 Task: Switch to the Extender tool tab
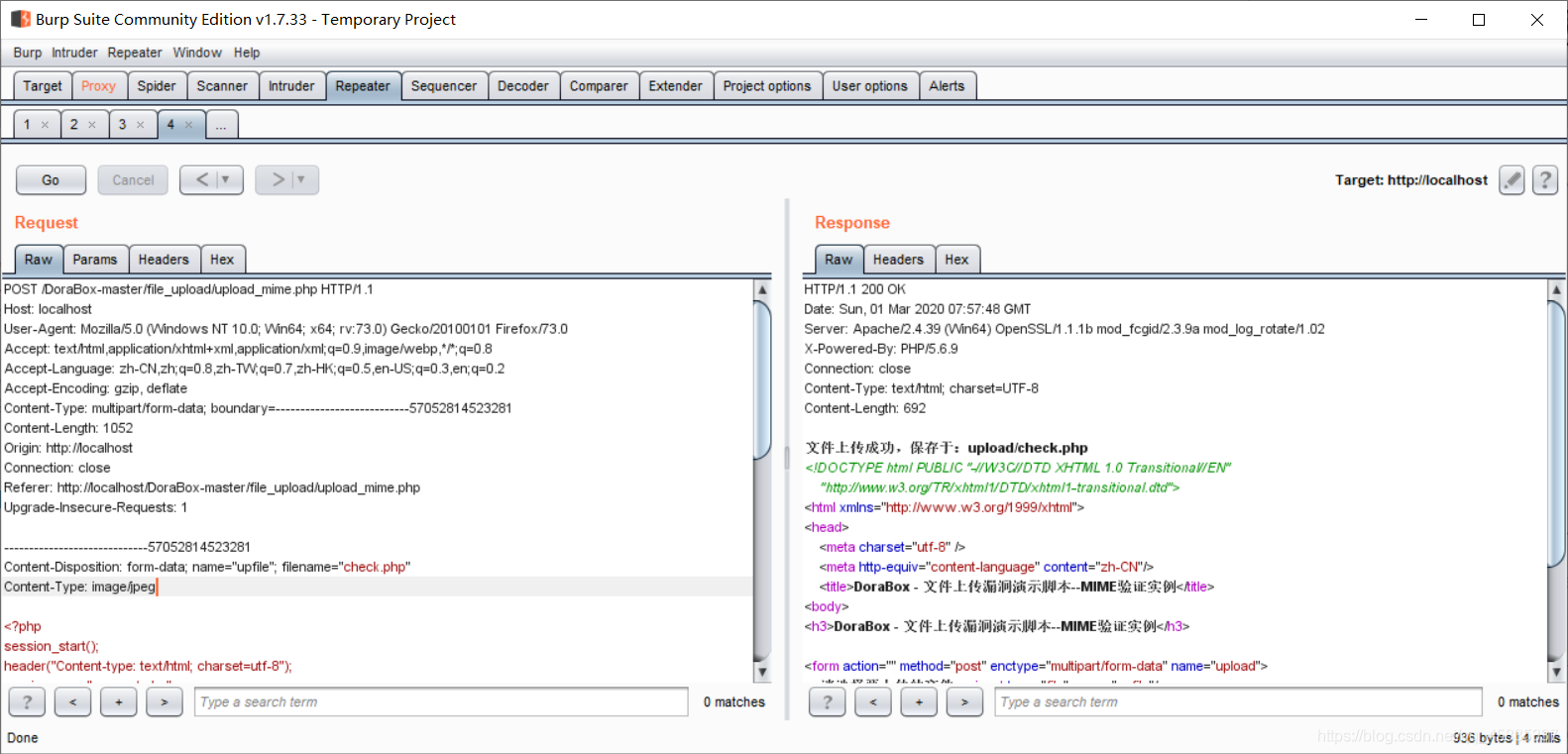(676, 86)
